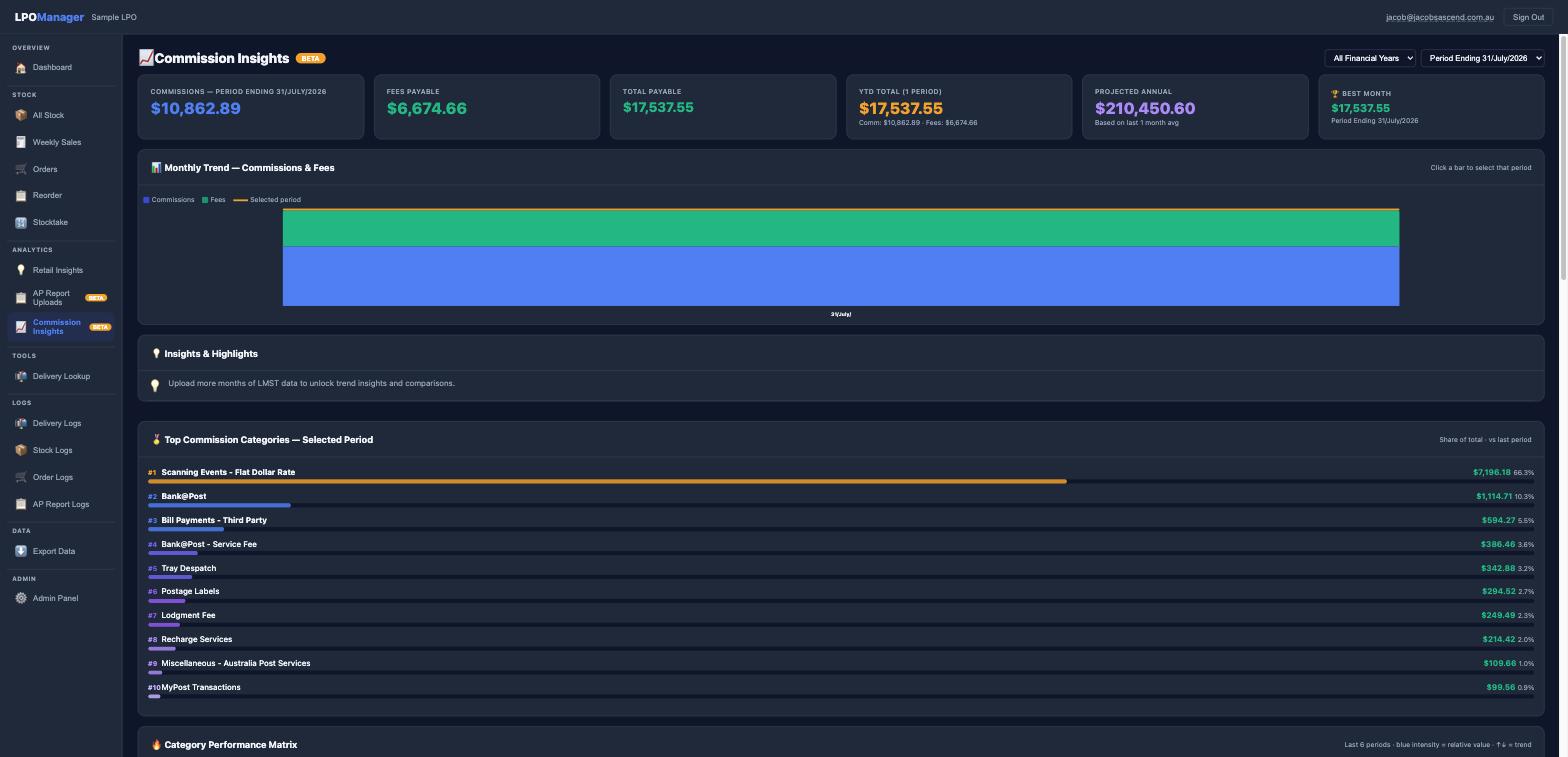This screenshot has width=1568, height=757.
Task: Click the Order Logs cart icon
Action: [x=21, y=477]
